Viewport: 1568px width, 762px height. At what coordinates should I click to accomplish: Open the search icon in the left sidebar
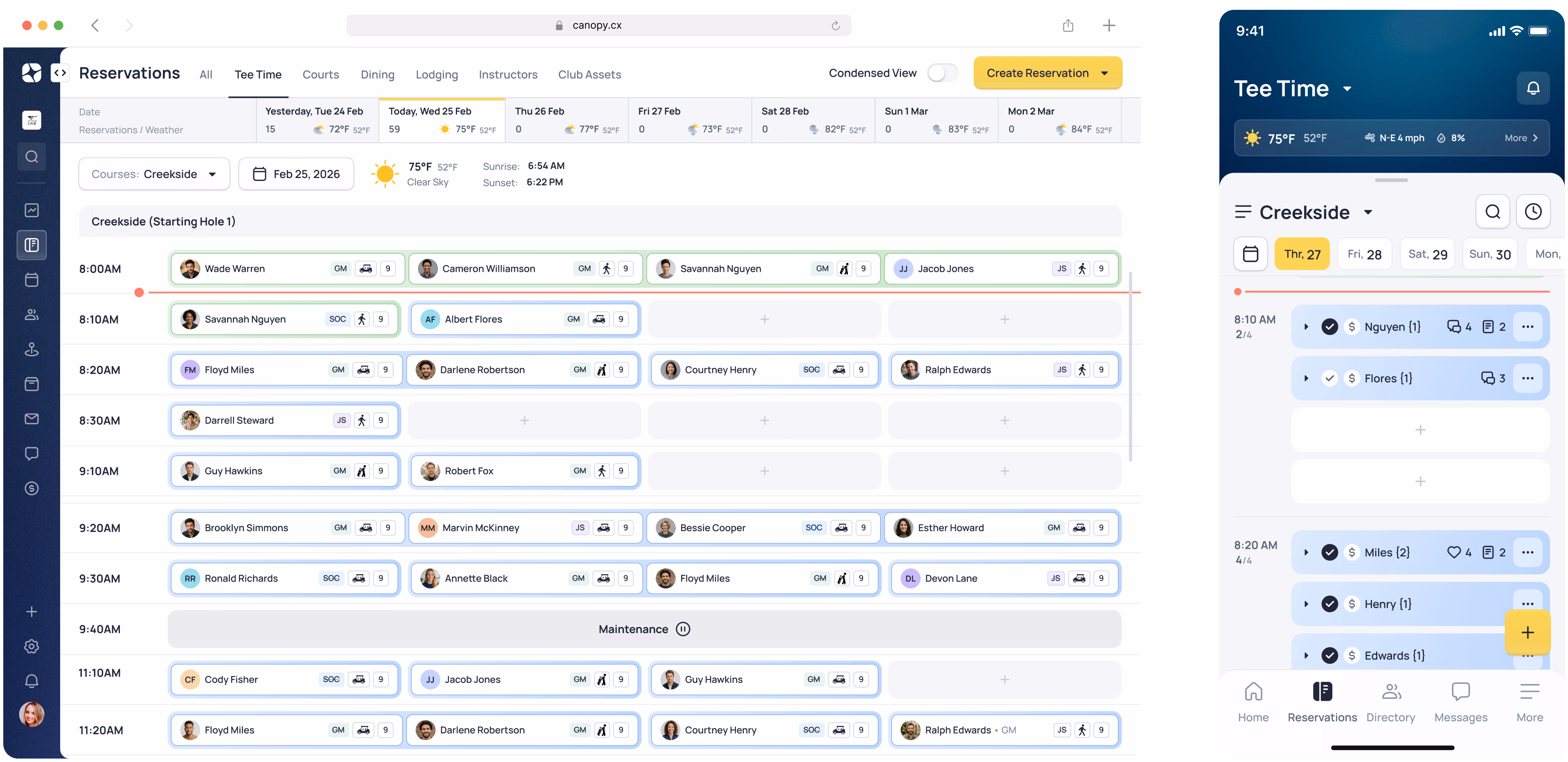click(x=32, y=156)
